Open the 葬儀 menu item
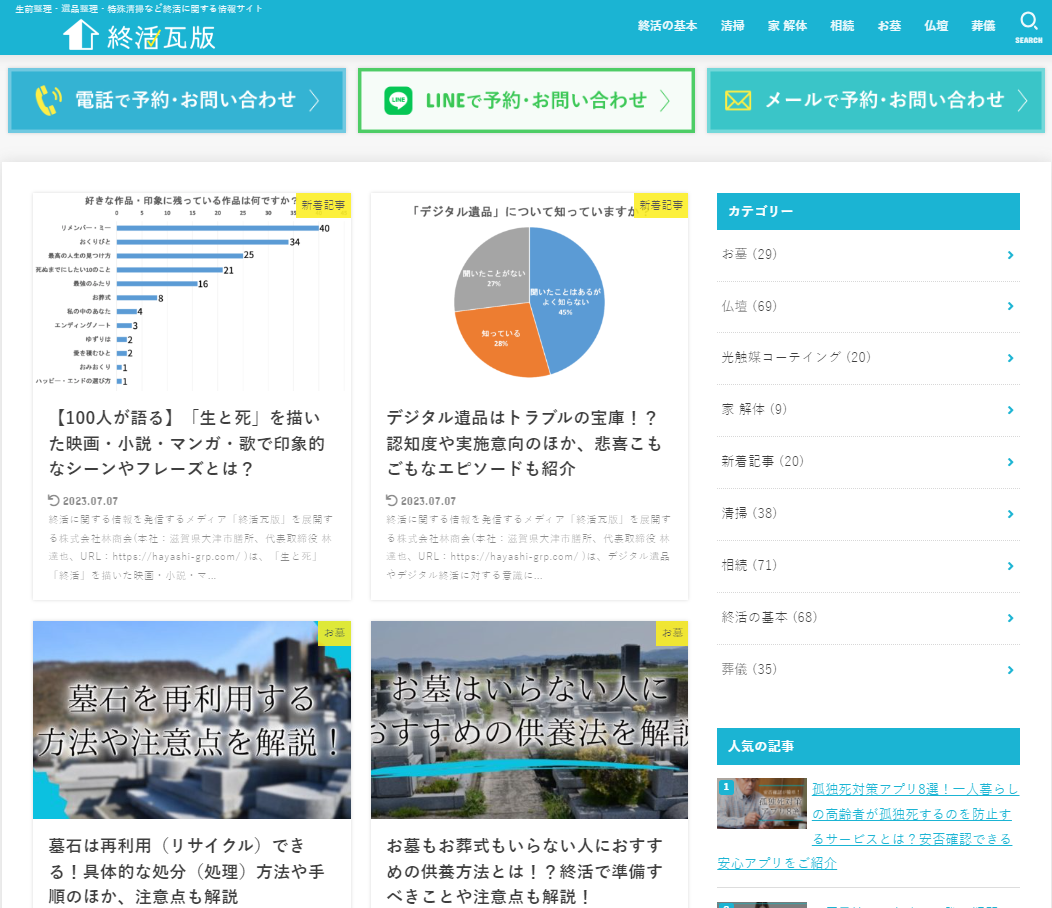The width and height of the screenshot is (1052, 908). point(983,26)
